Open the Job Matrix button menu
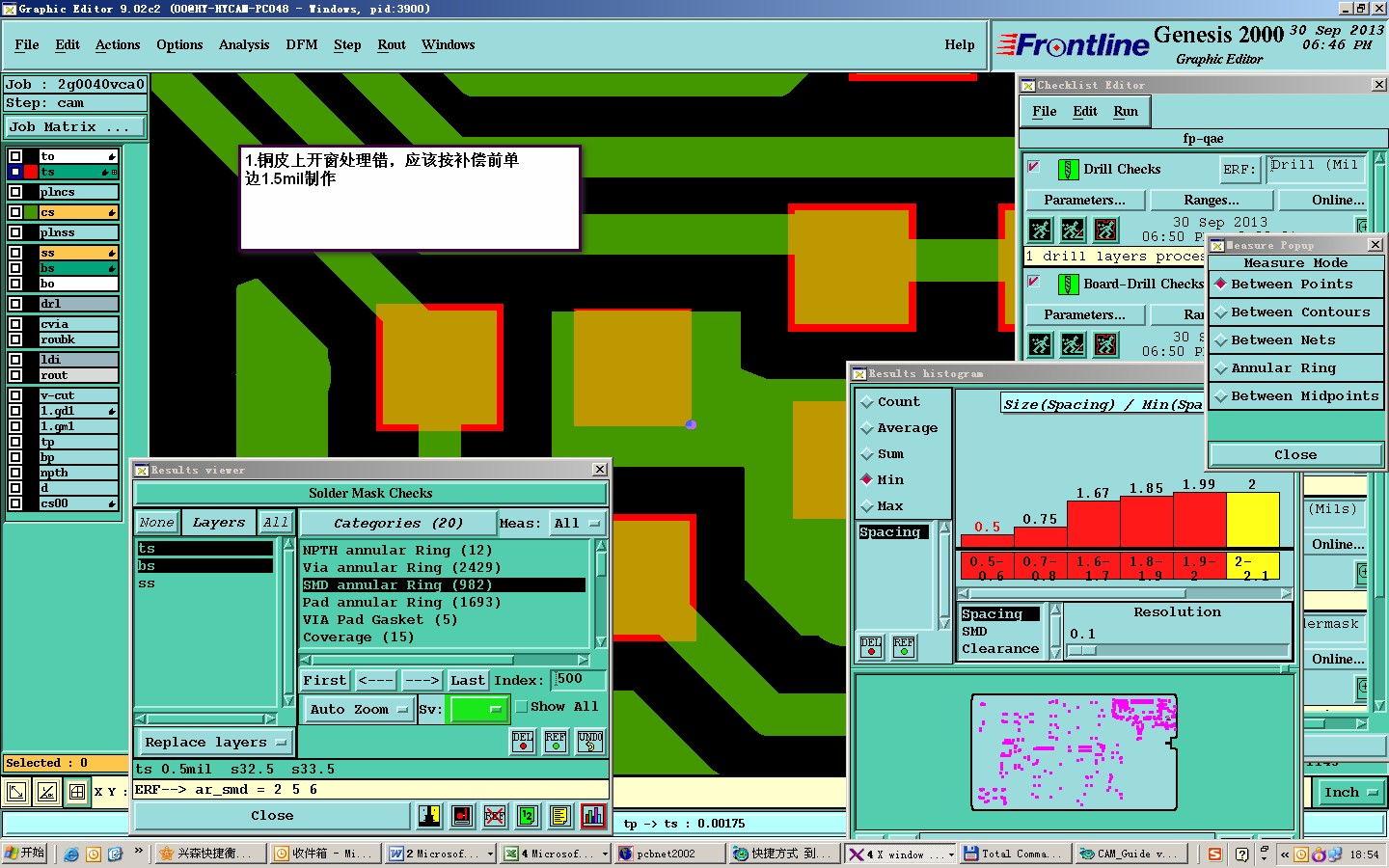The image size is (1389, 868). point(75,127)
